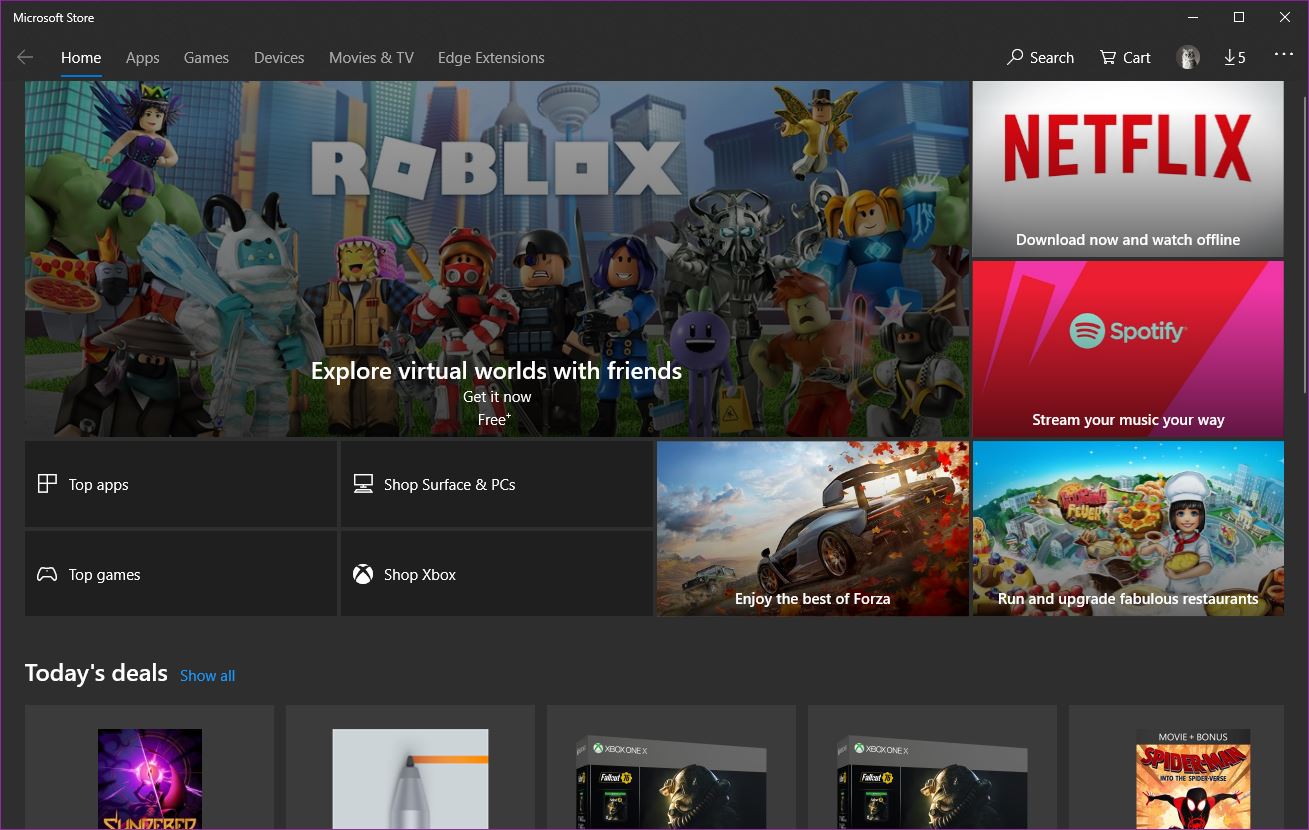Screen dimensions: 1309x830
Task: Open Top games tile
Action: (x=181, y=574)
